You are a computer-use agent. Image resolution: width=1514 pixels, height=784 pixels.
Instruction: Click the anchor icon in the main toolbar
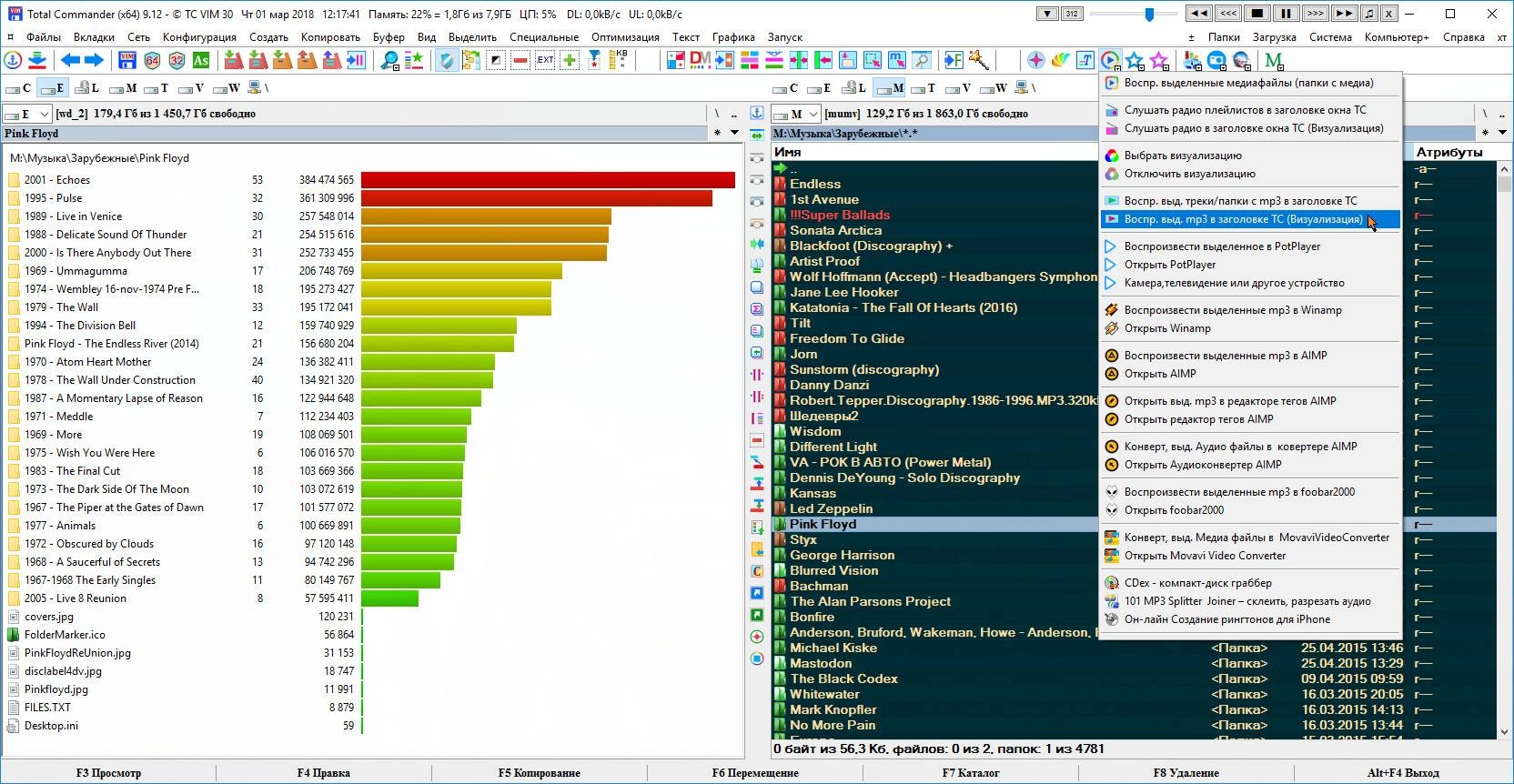click(x=14, y=61)
